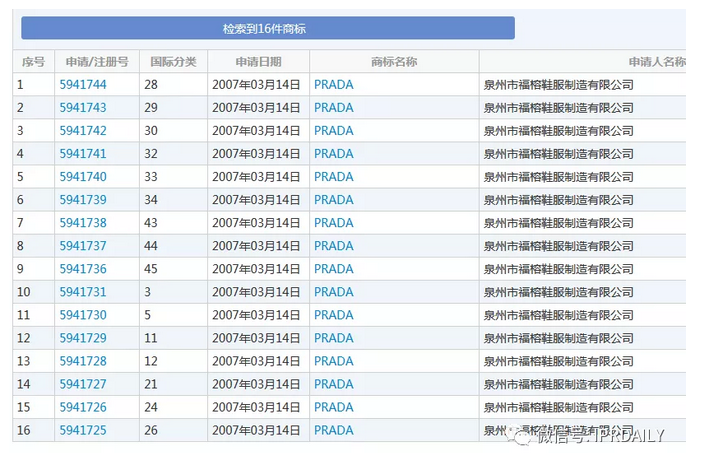702x453 pixels.
Task: Open registration number 5941726 link
Action: click(x=83, y=407)
